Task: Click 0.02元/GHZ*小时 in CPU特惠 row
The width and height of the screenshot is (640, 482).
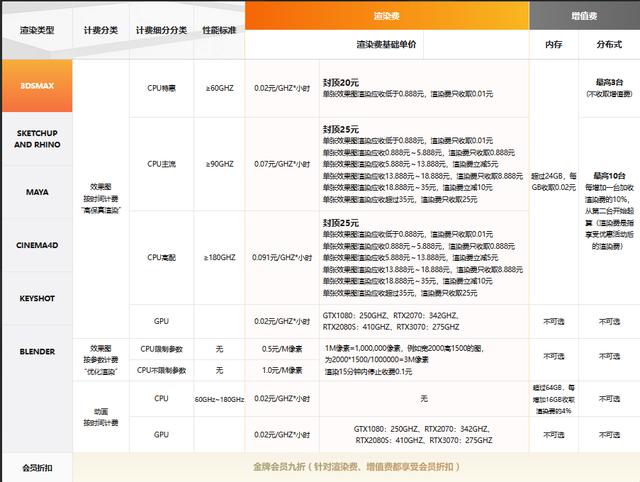Action: coord(282,88)
